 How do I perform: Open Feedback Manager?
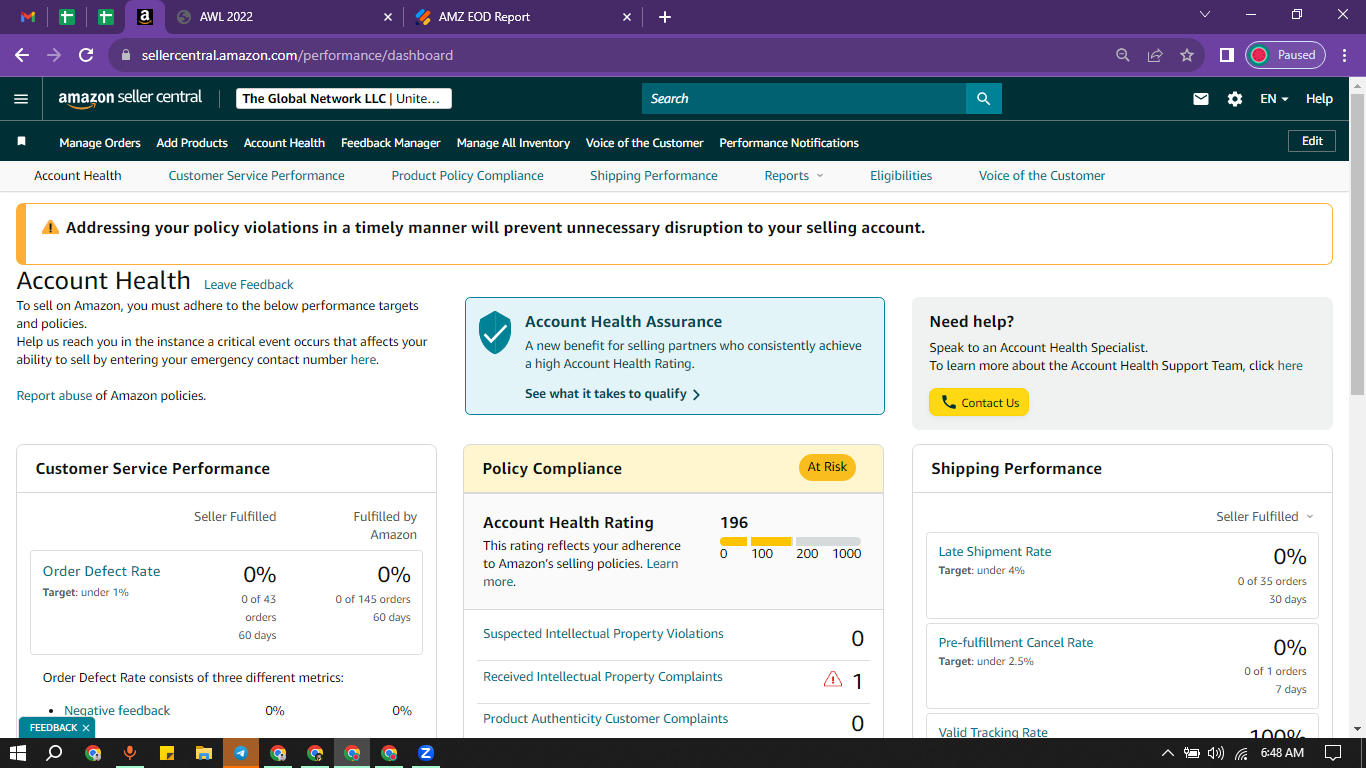(391, 143)
